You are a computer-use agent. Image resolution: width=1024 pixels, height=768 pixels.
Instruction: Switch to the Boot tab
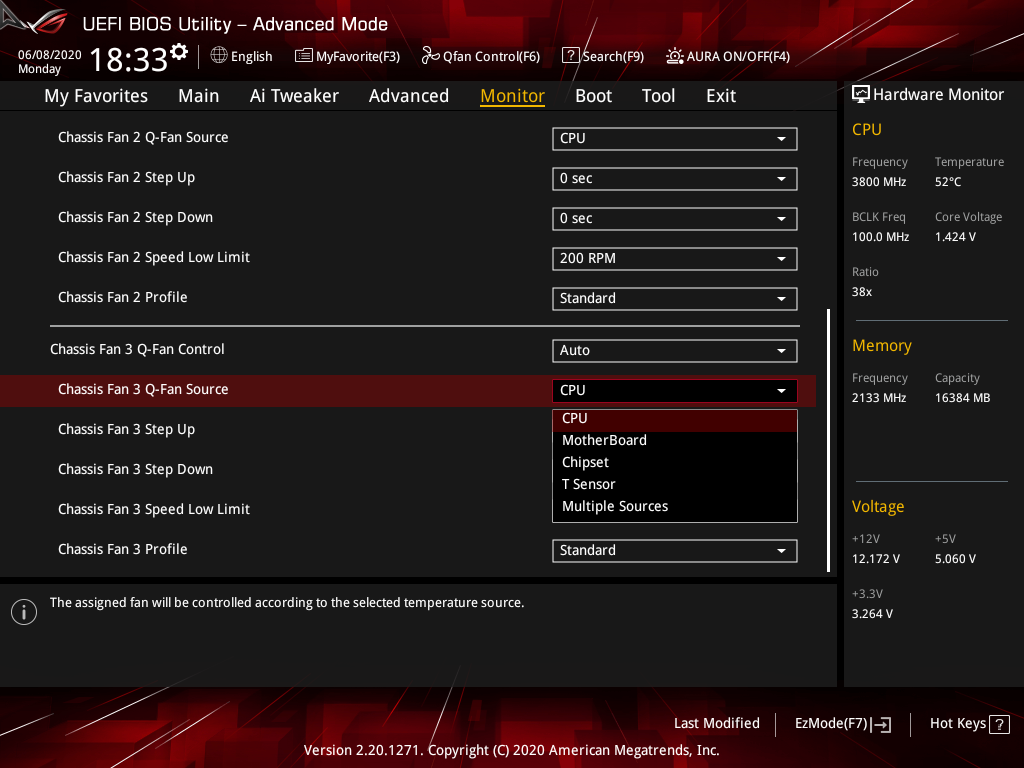pos(593,96)
